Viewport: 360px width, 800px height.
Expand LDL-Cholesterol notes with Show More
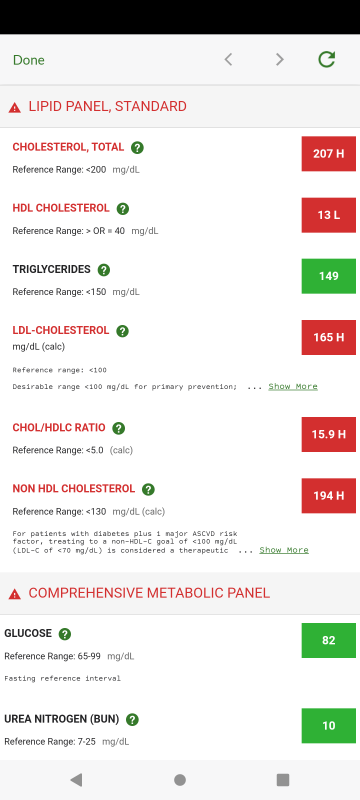293,386
